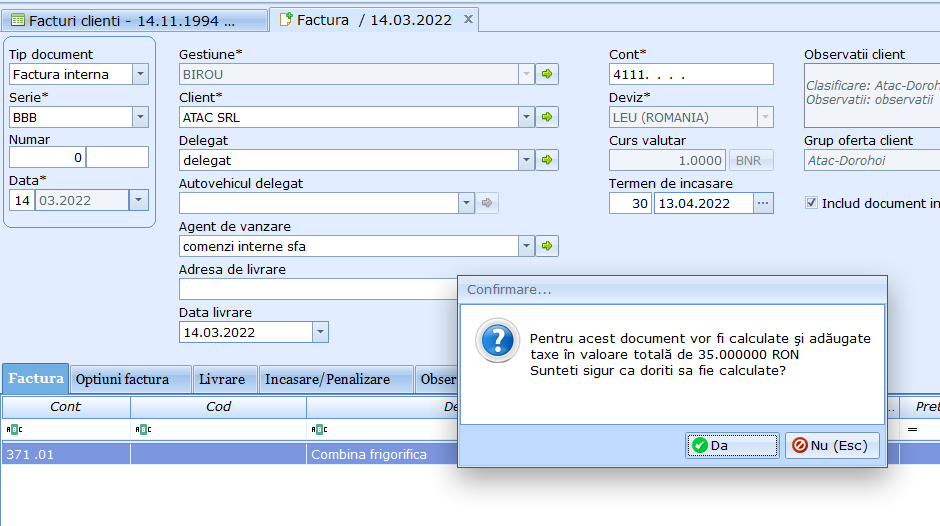Image resolution: width=940 pixels, height=526 pixels.
Task: Open Data livrare date dropdown
Action: (x=320, y=332)
